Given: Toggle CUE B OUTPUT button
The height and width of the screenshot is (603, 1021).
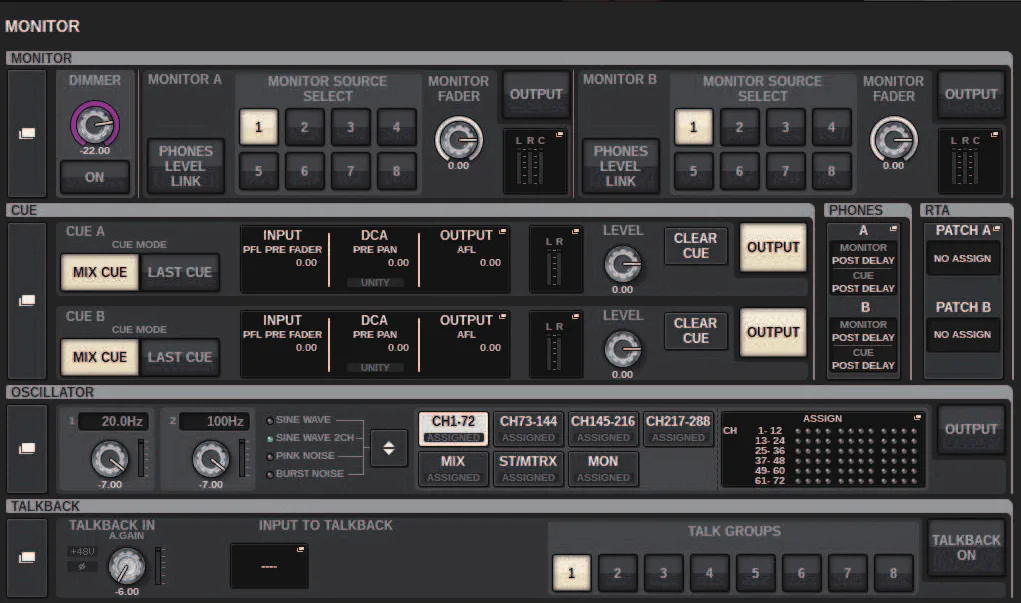Looking at the screenshot, I should 773,332.
